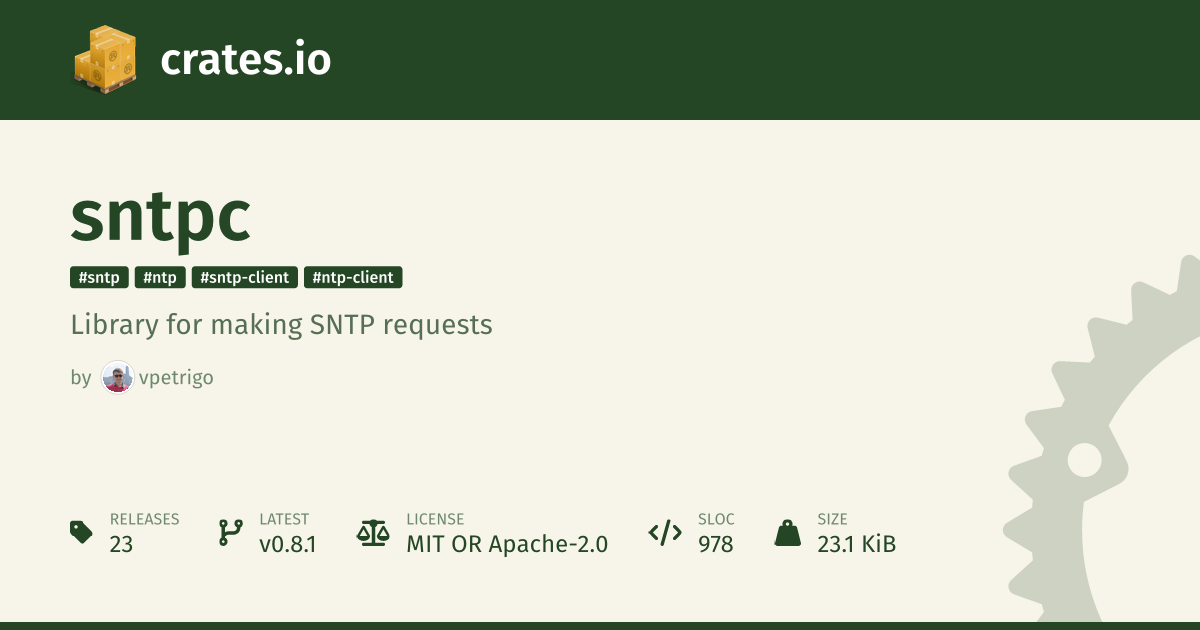Click the SLOC code brackets icon
The height and width of the screenshot is (630, 1200).
coord(665,532)
